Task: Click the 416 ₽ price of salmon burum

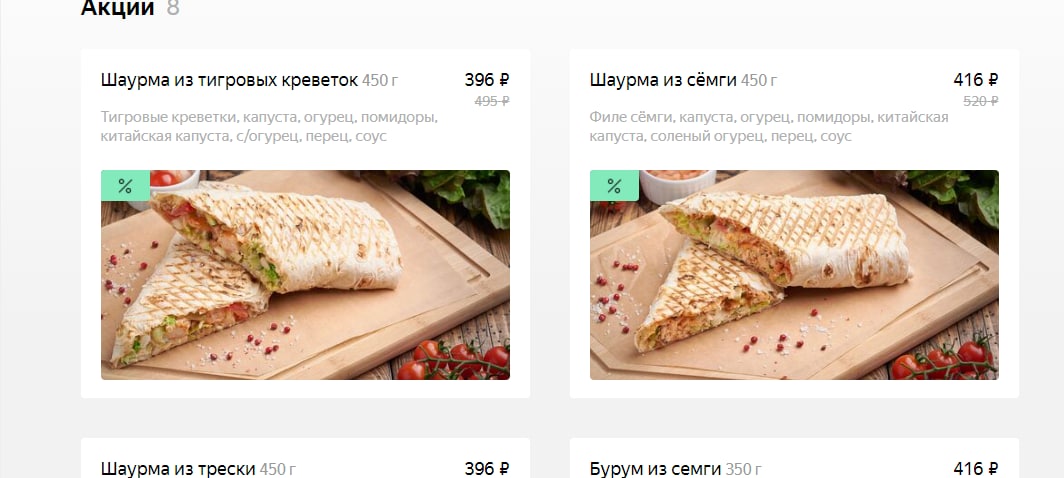Action: tap(976, 468)
